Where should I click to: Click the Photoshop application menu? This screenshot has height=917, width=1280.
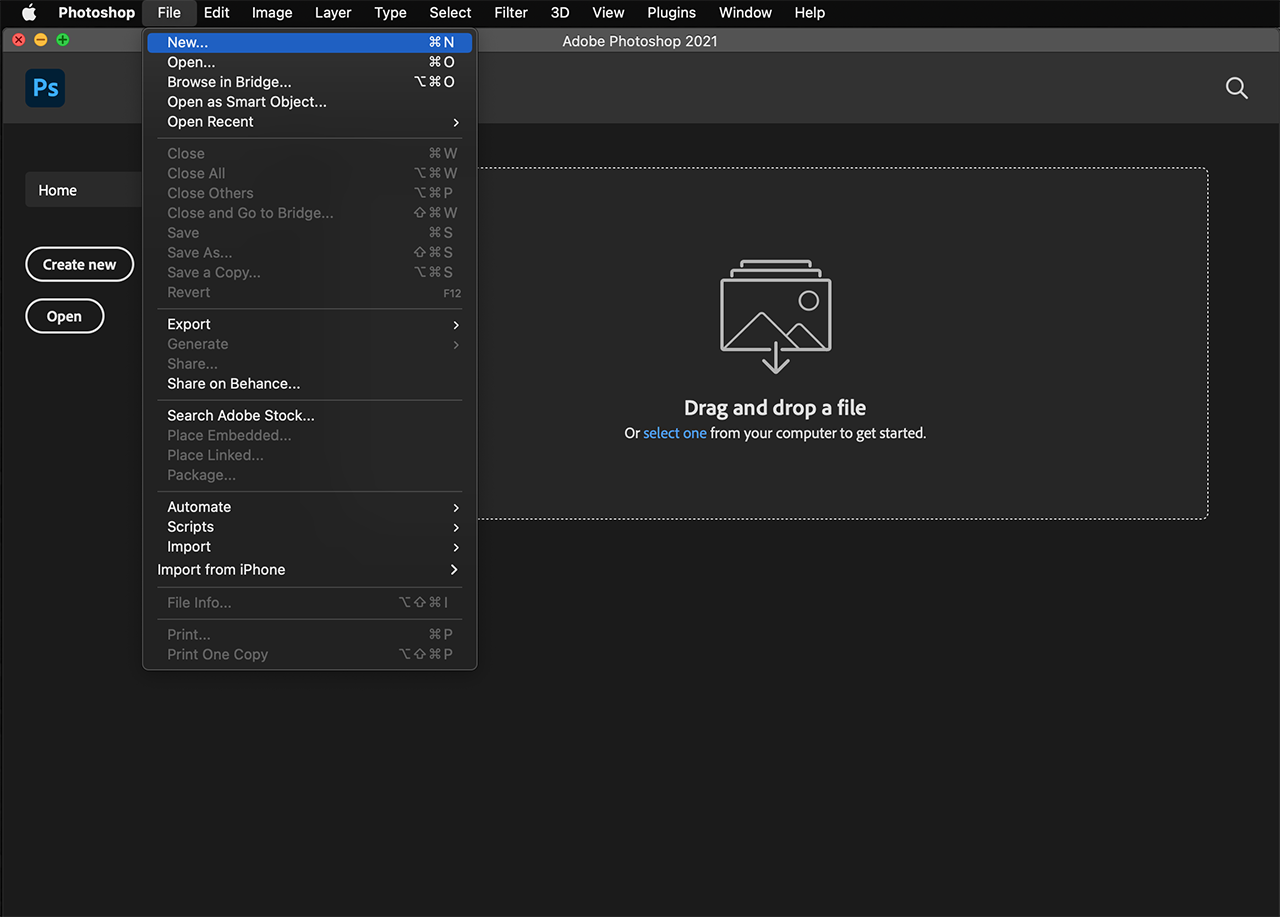tap(96, 13)
